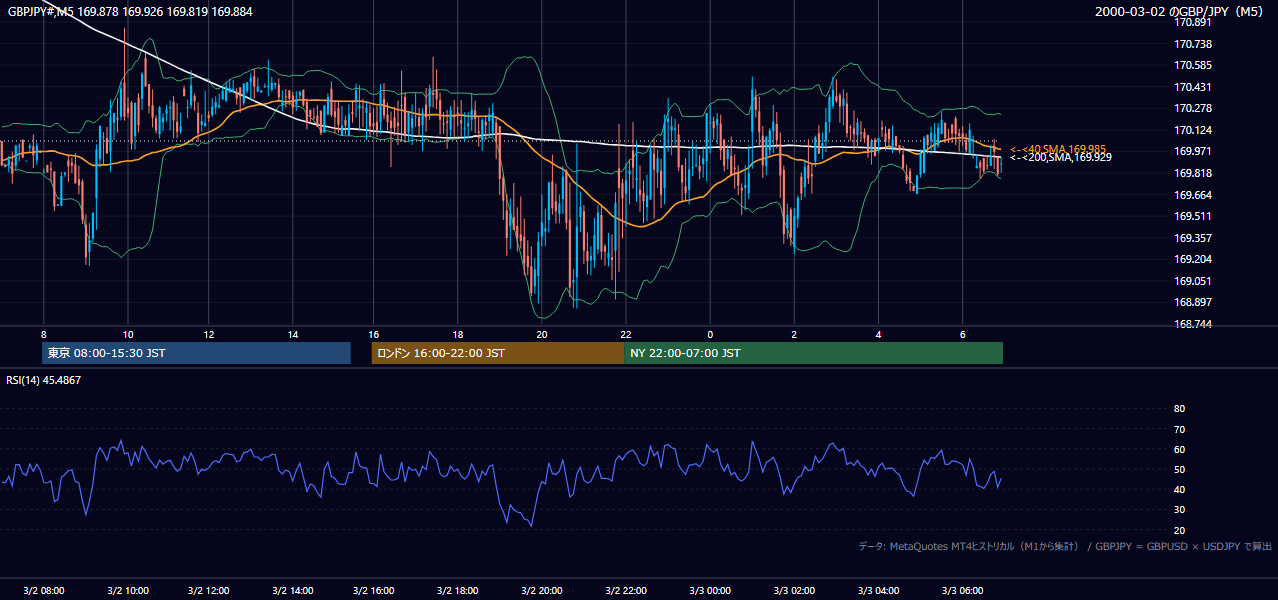The height and width of the screenshot is (600, 1278).
Task: Click the 170.738 price axis label
Action: tap(1193, 44)
